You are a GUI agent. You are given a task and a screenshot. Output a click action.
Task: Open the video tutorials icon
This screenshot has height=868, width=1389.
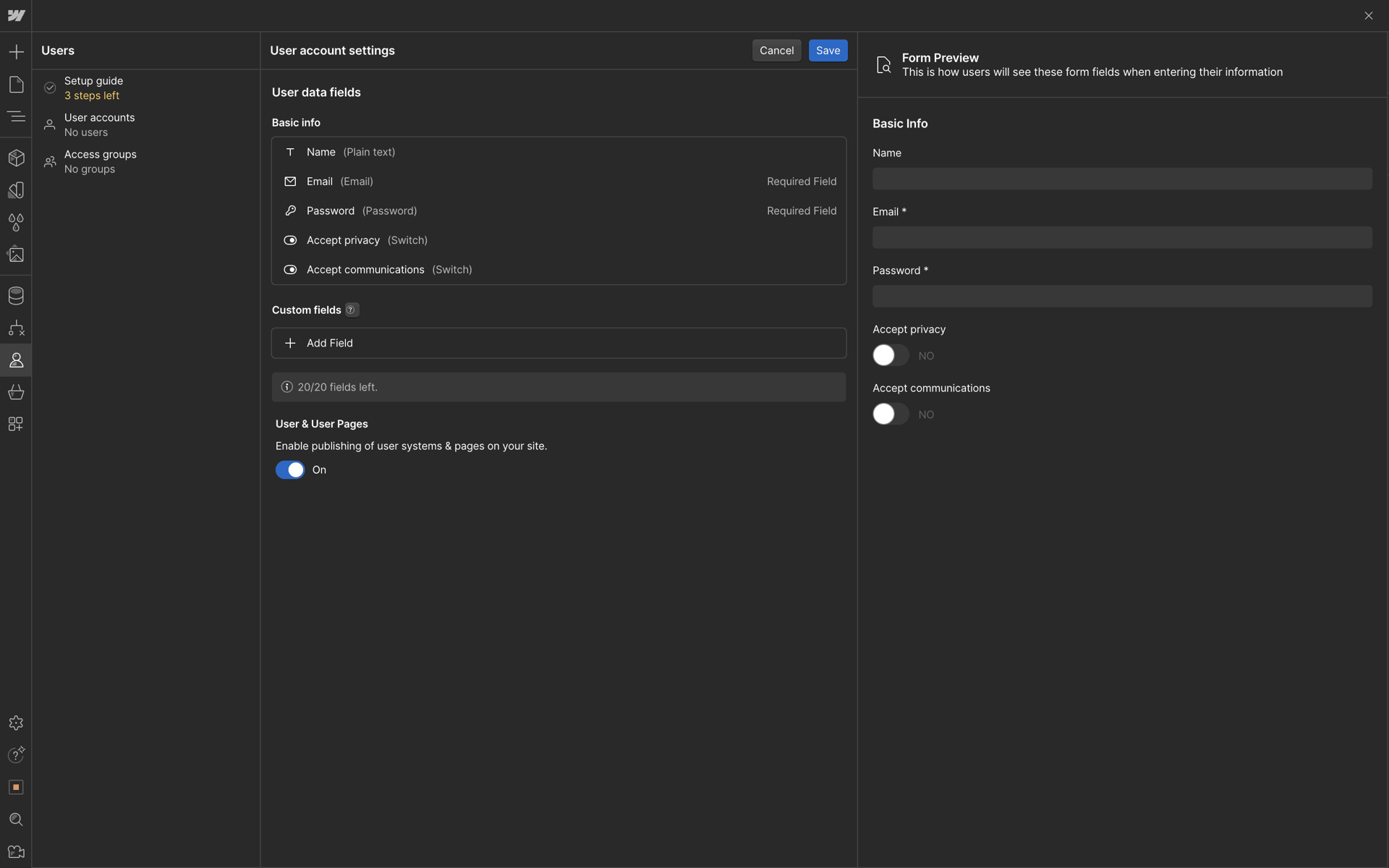16,852
